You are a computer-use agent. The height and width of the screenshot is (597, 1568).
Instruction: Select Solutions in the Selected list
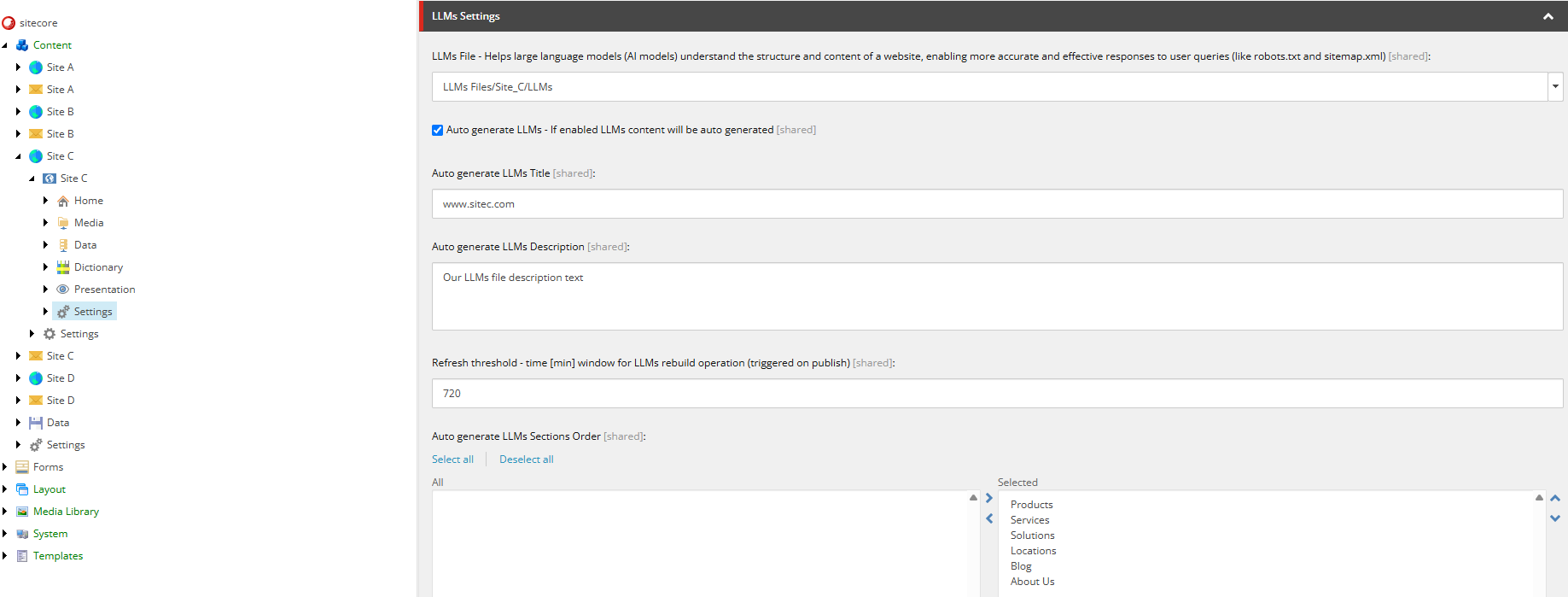1032,536
